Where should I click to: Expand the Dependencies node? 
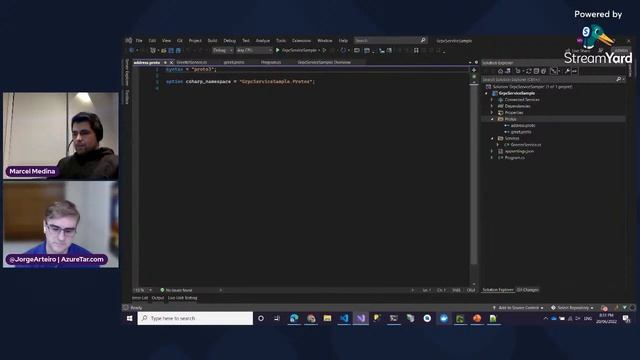492,106
